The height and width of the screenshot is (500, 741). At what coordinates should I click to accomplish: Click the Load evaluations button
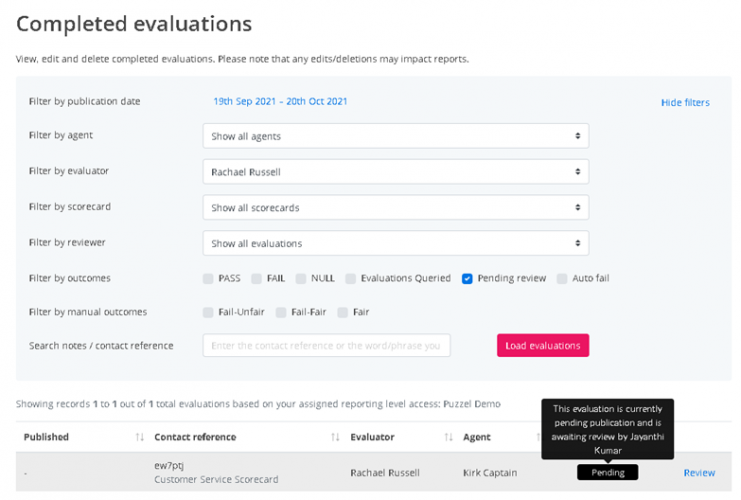(x=542, y=346)
